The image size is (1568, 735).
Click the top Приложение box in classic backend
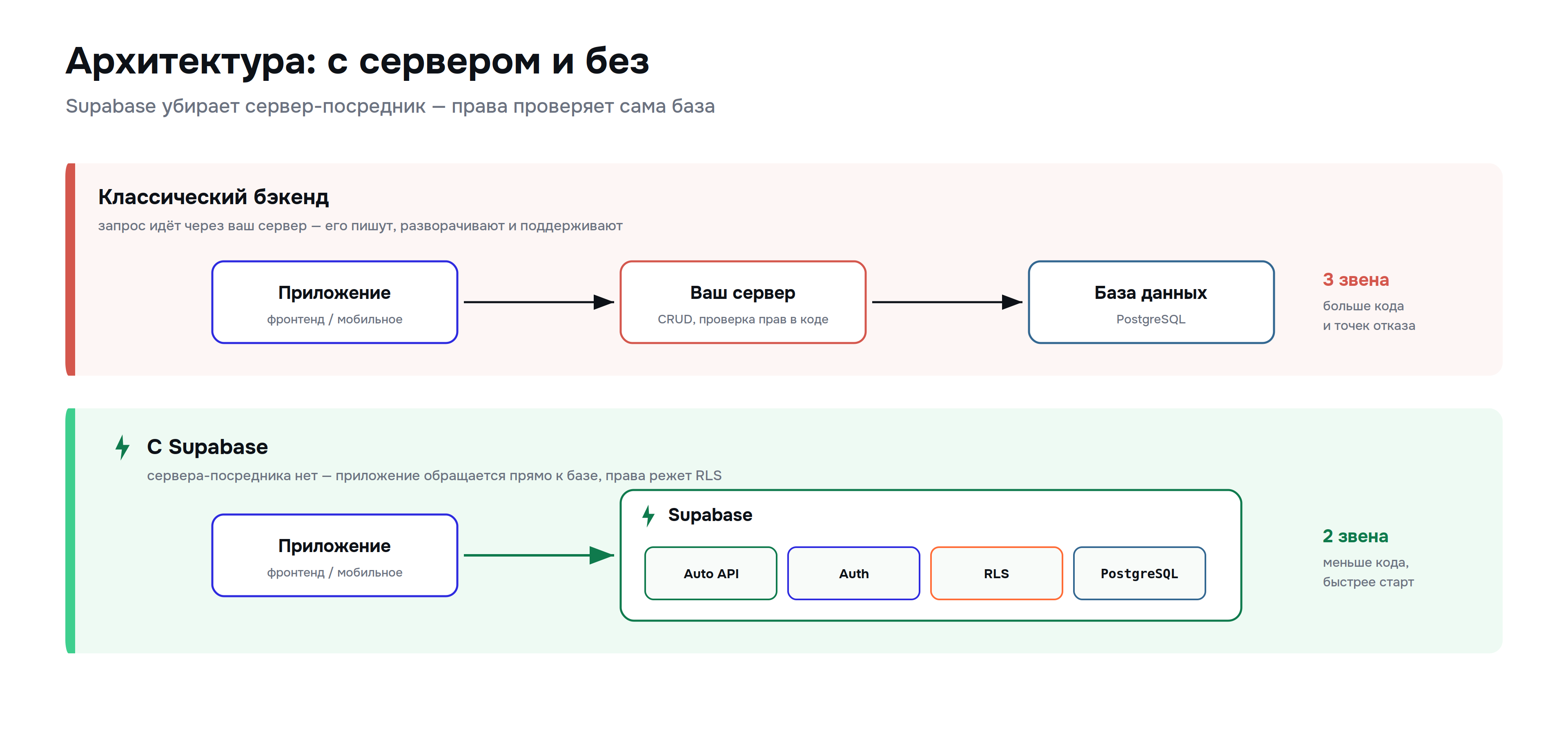[x=335, y=303]
